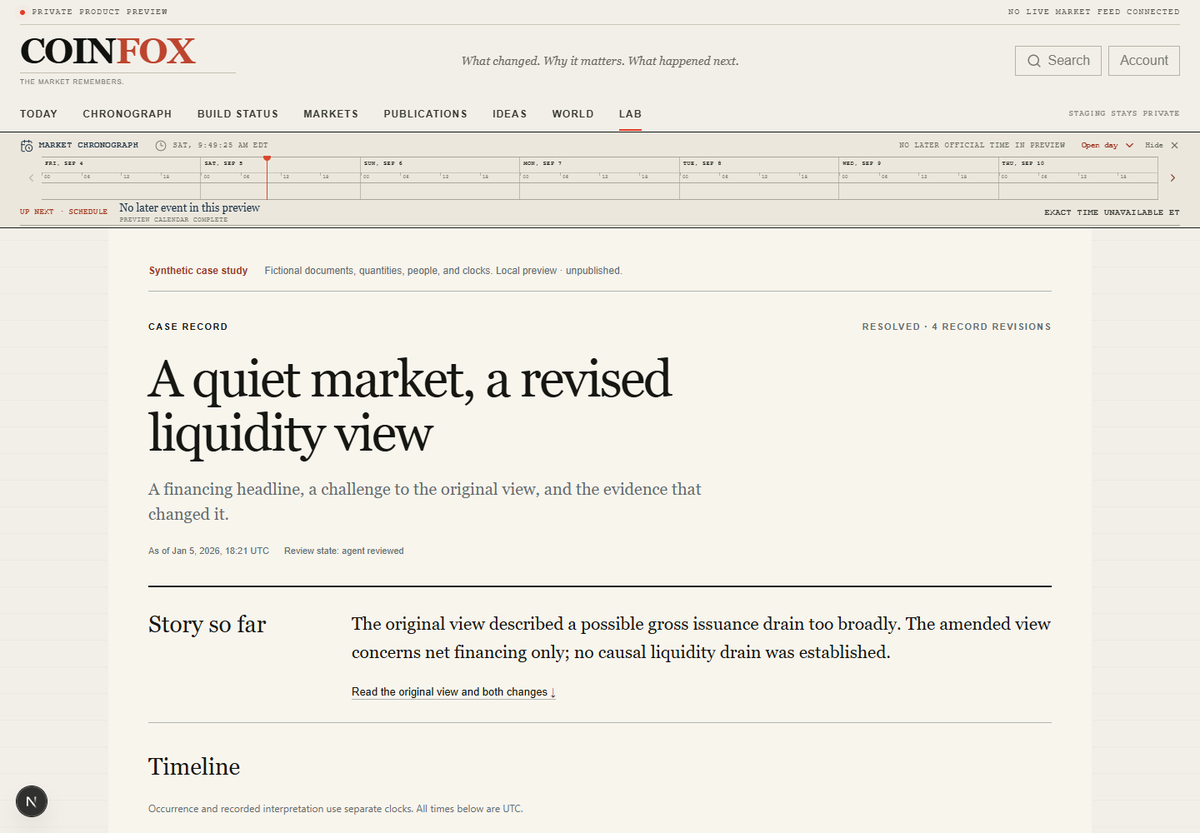Click 'NO LATER OFFICIAL TIME IN PREVIEW' text
This screenshot has height=833, width=1200.
[982, 145]
